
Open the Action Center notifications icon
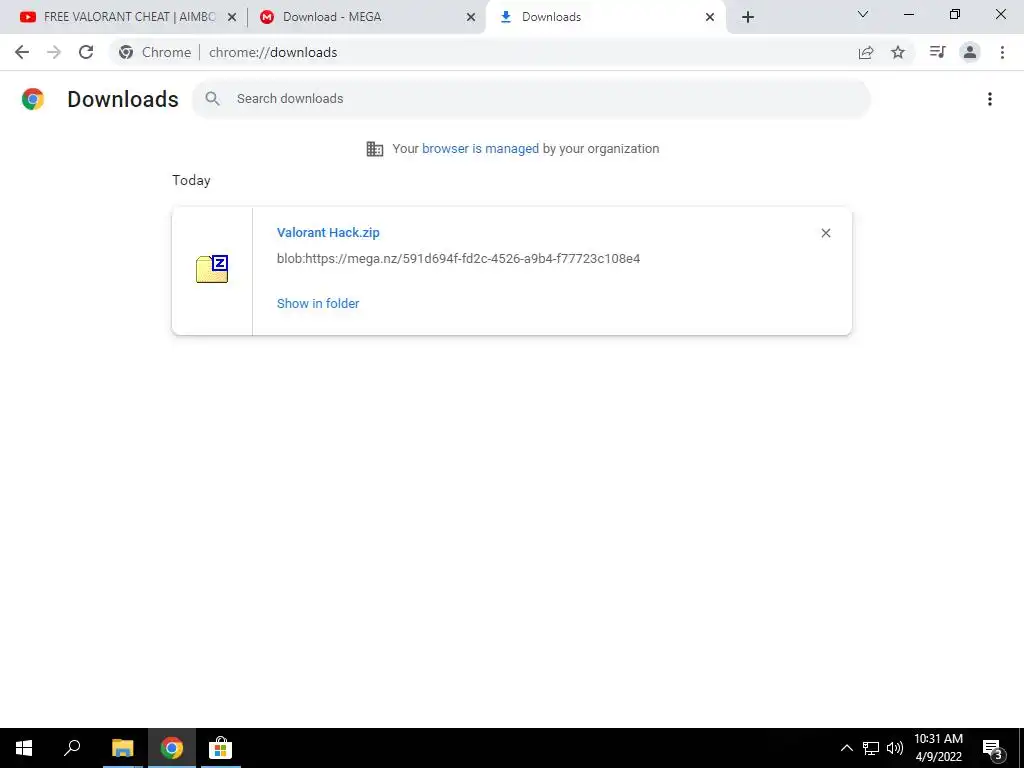(993, 749)
